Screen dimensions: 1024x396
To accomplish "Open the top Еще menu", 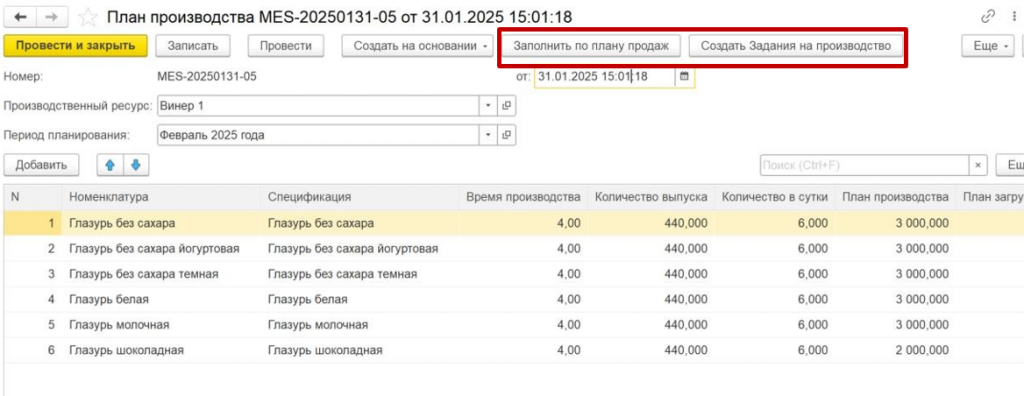I will (986, 46).
